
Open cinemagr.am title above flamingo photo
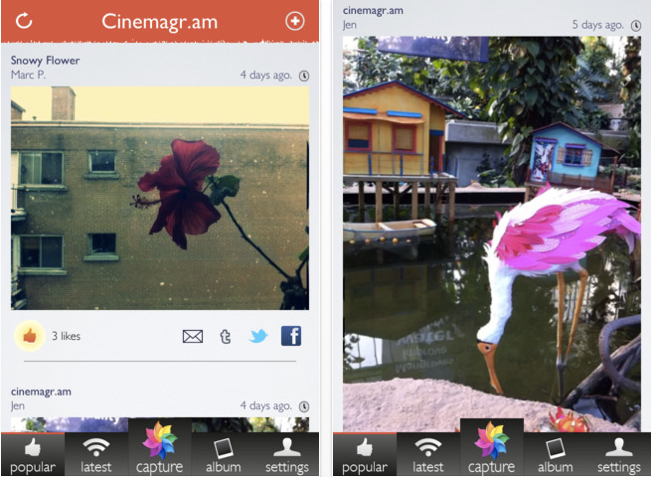(x=373, y=11)
